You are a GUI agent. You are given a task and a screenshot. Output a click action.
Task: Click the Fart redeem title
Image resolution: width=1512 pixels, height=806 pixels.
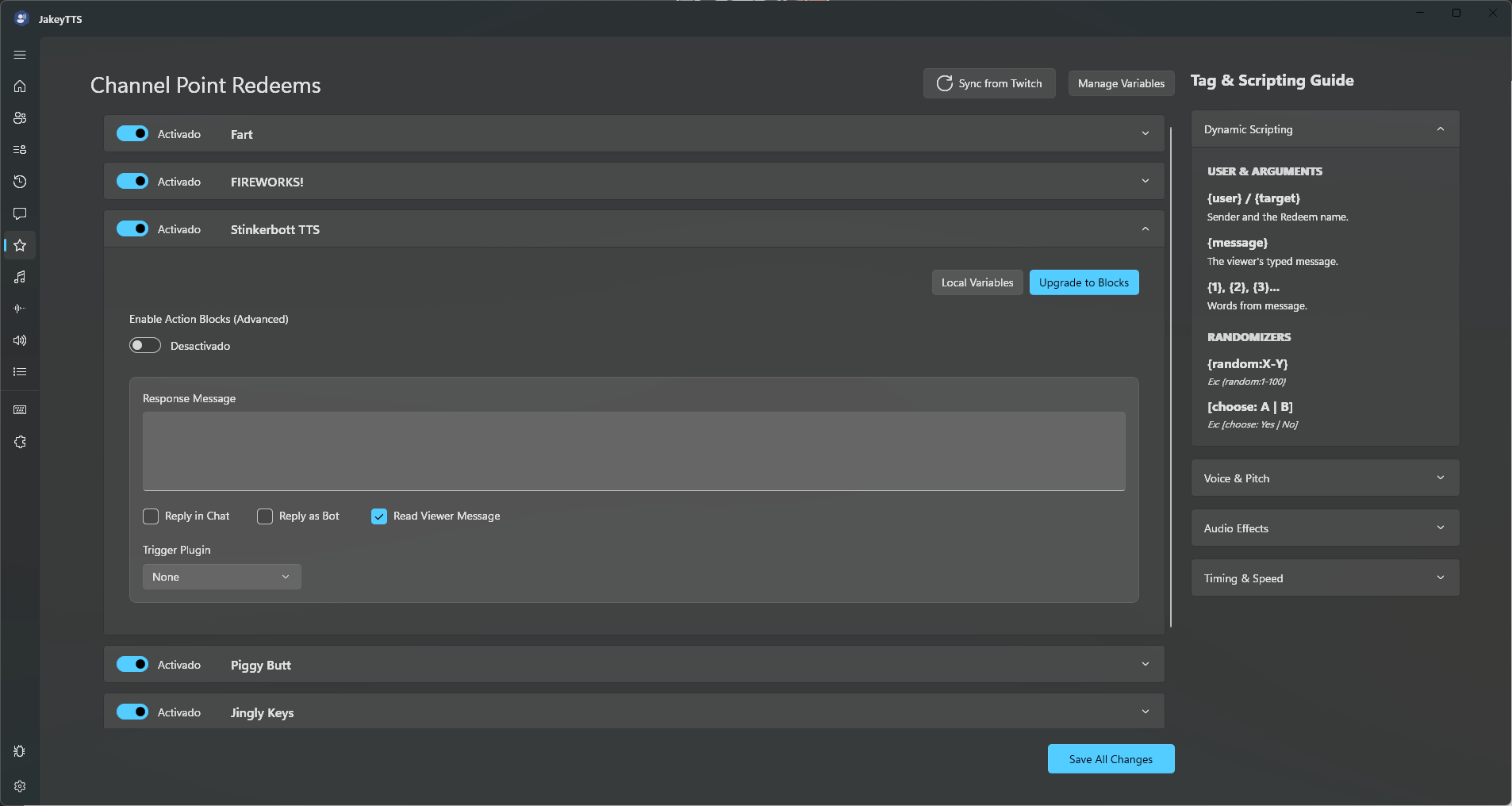point(242,134)
